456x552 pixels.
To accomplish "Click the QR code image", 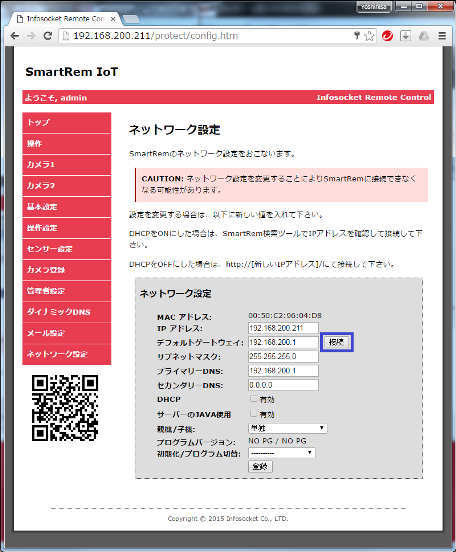I will pyautogui.click(x=65, y=408).
